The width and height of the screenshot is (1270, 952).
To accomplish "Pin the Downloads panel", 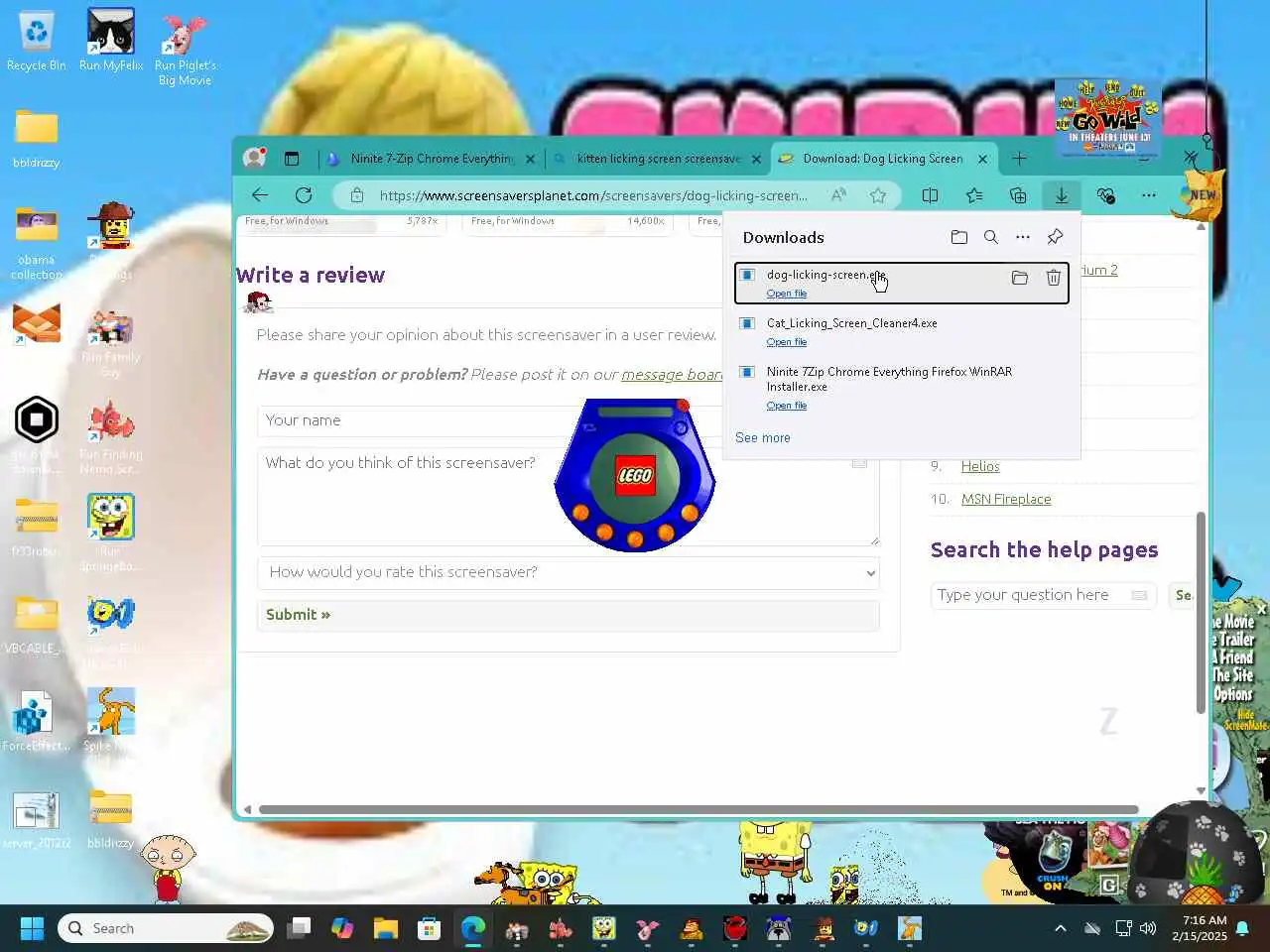I will pyautogui.click(x=1055, y=237).
